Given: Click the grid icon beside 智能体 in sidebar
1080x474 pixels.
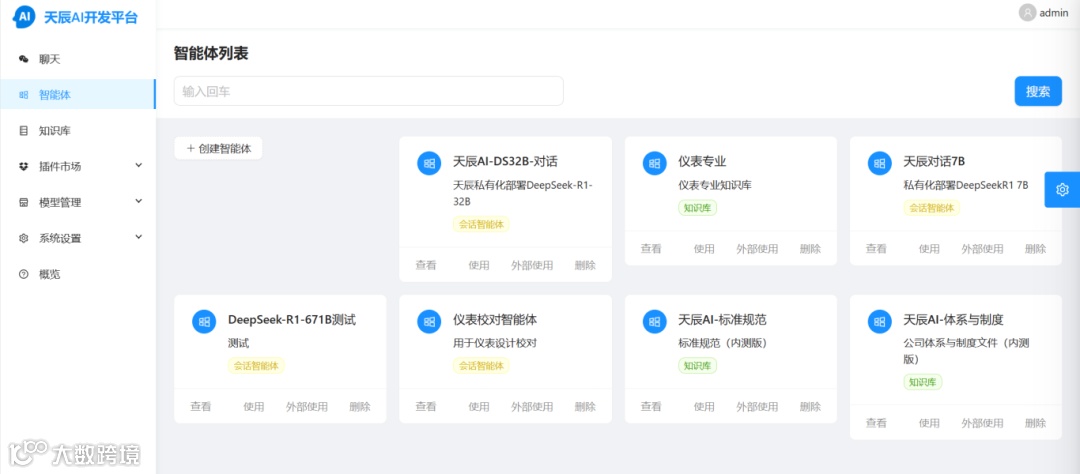Looking at the screenshot, I should (23, 95).
